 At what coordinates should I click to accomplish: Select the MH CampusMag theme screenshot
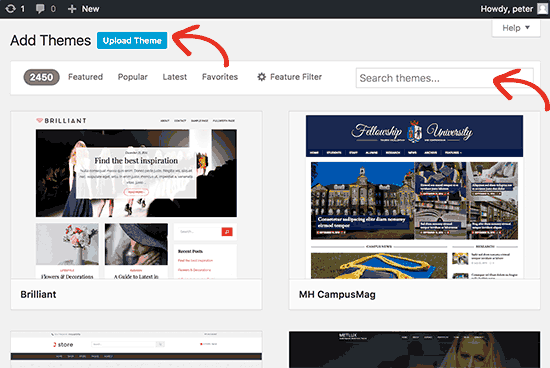[x=414, y=195]
